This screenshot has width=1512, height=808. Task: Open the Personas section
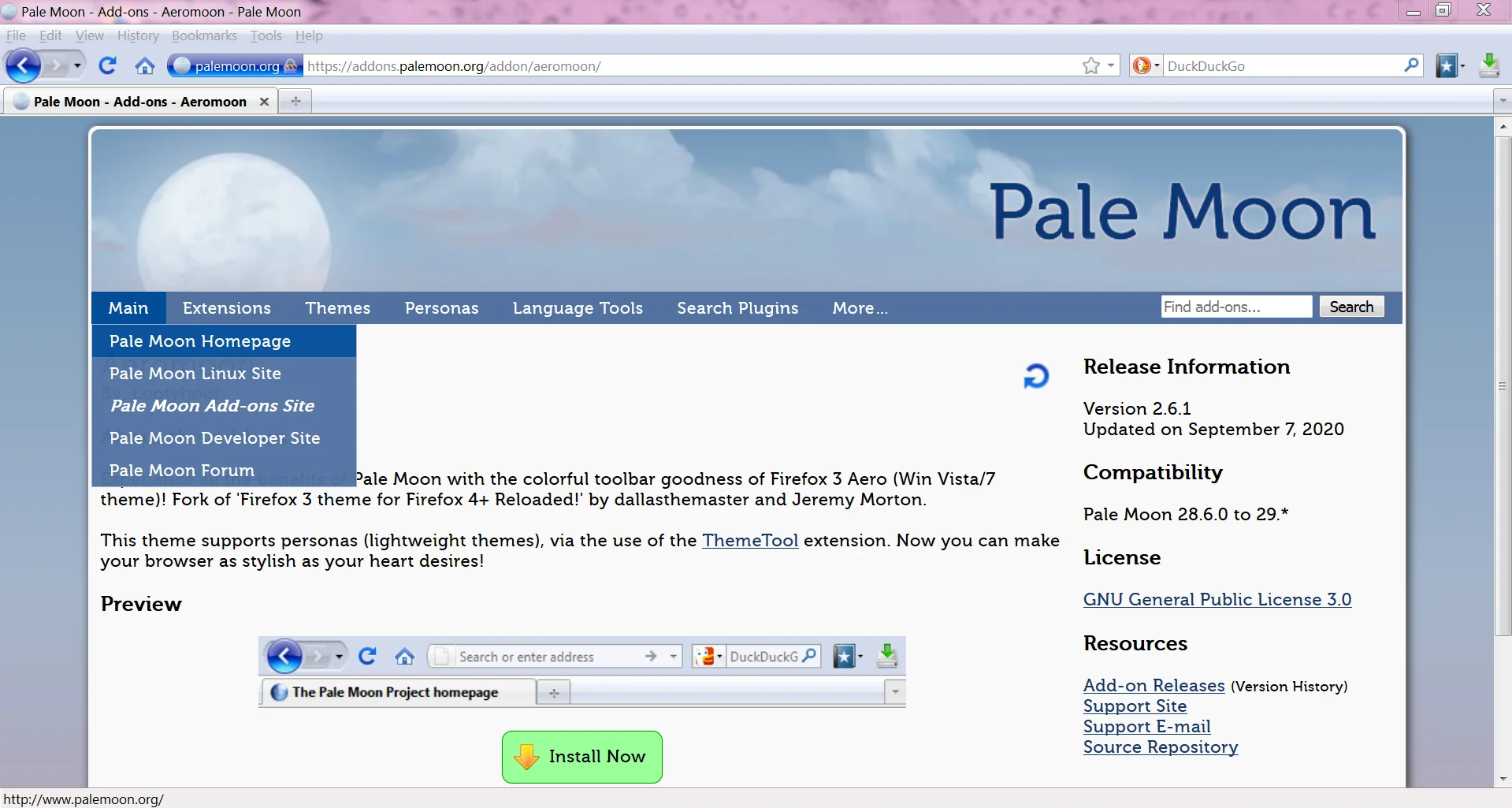442,308
